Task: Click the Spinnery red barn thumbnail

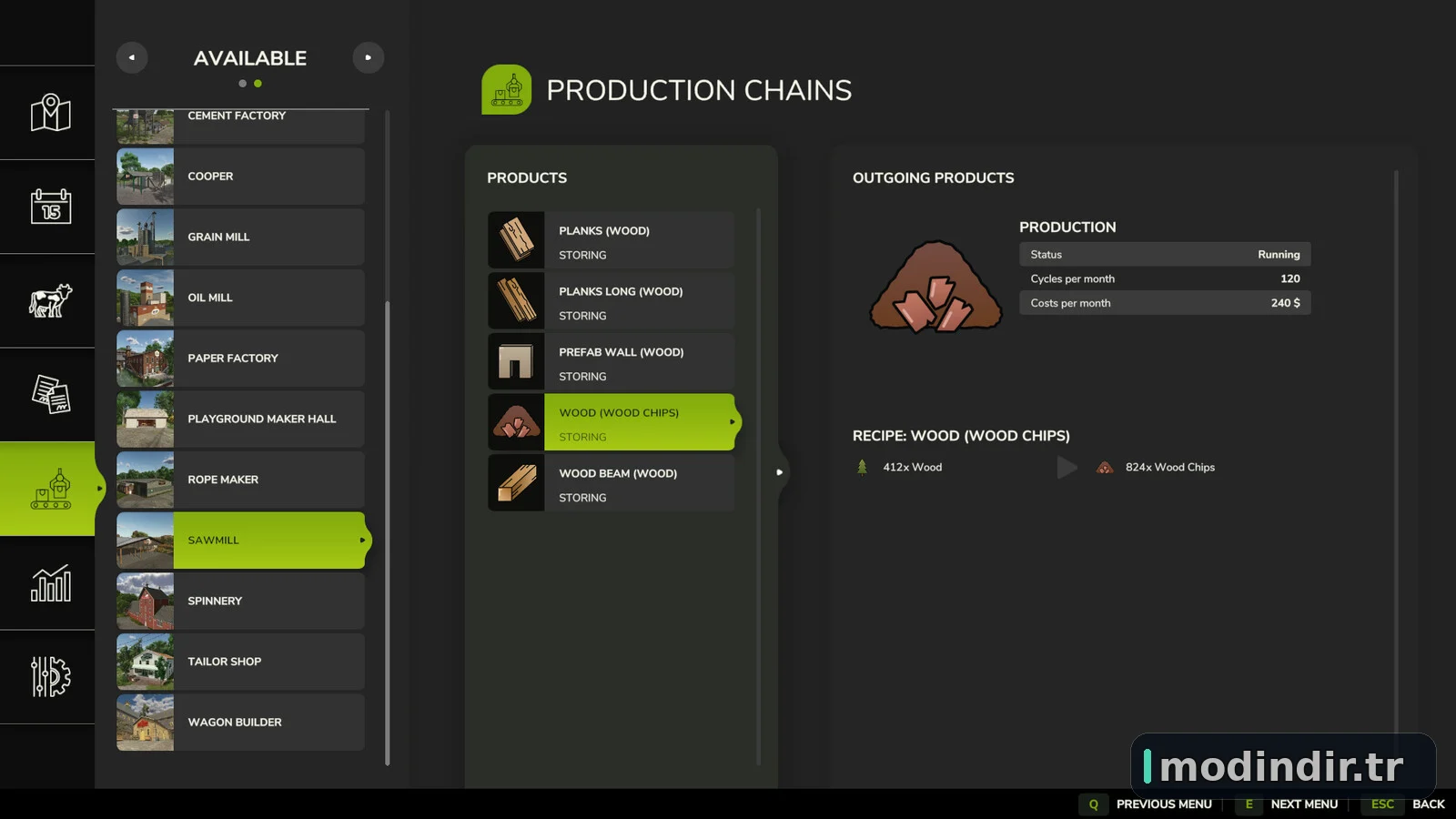Action: [145, 602]
